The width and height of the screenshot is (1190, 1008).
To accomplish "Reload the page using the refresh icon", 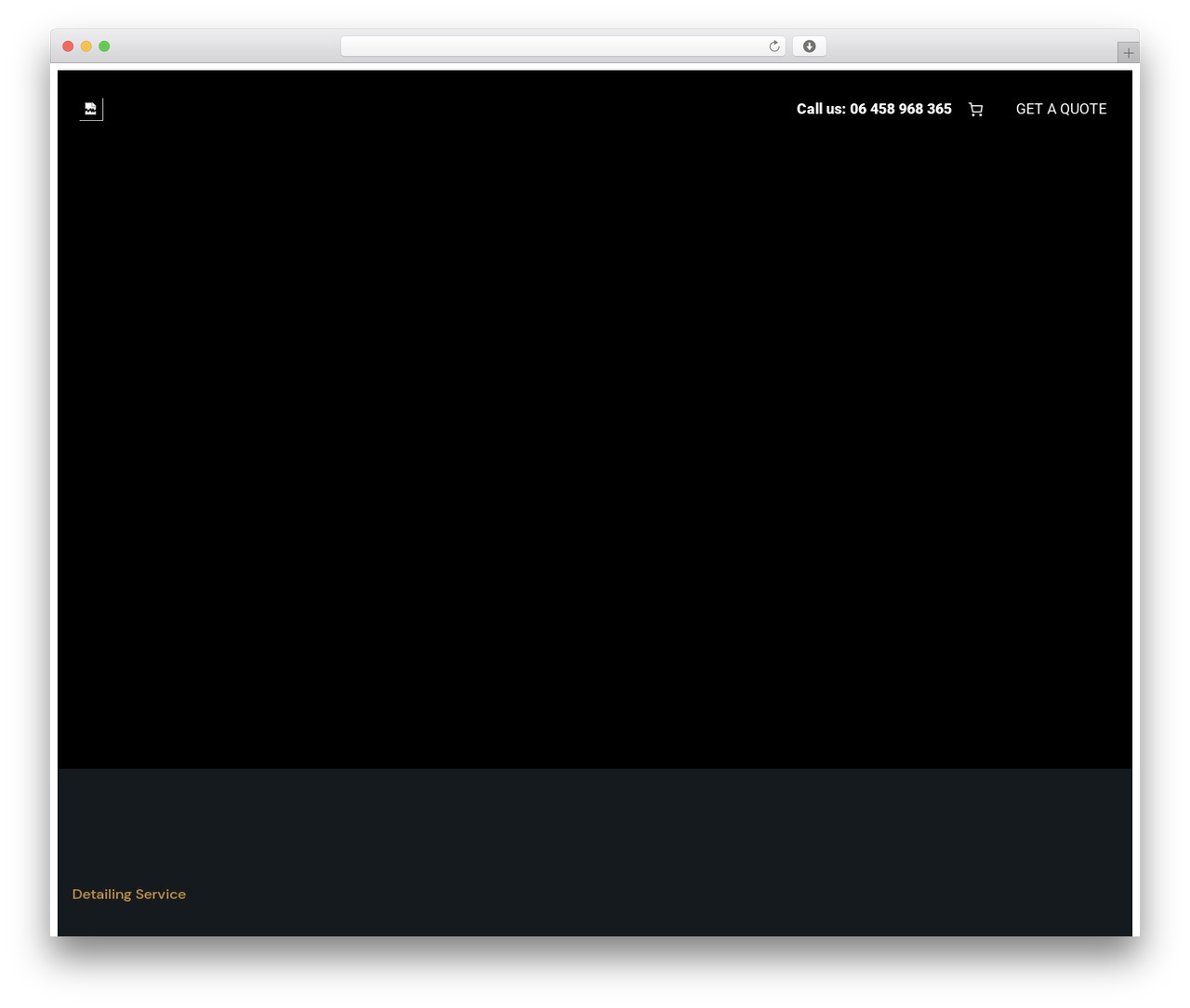I will pos(774,46).
